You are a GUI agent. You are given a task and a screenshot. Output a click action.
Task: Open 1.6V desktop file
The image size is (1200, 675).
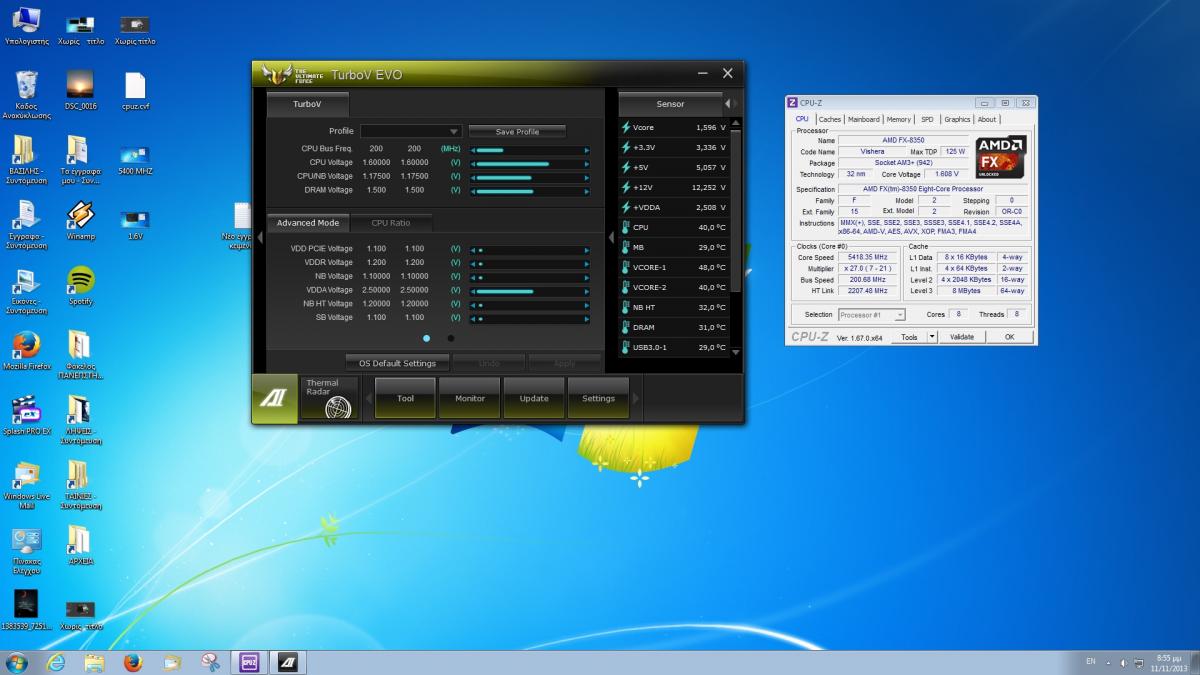(135, 222)
